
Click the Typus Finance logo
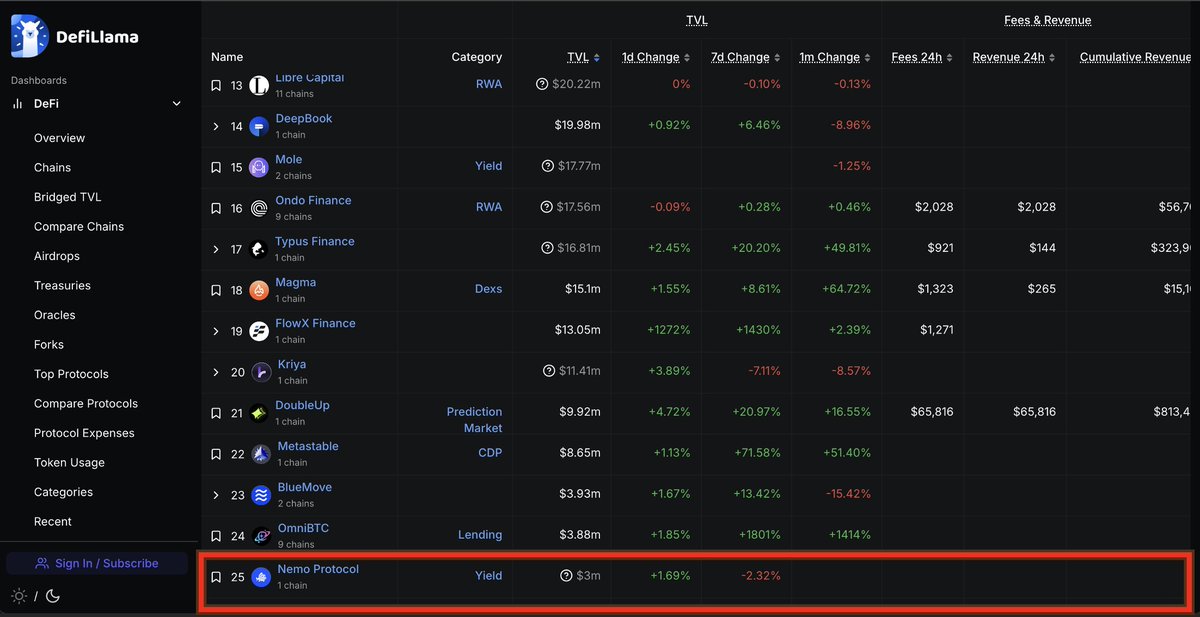(x=259, y=249)
